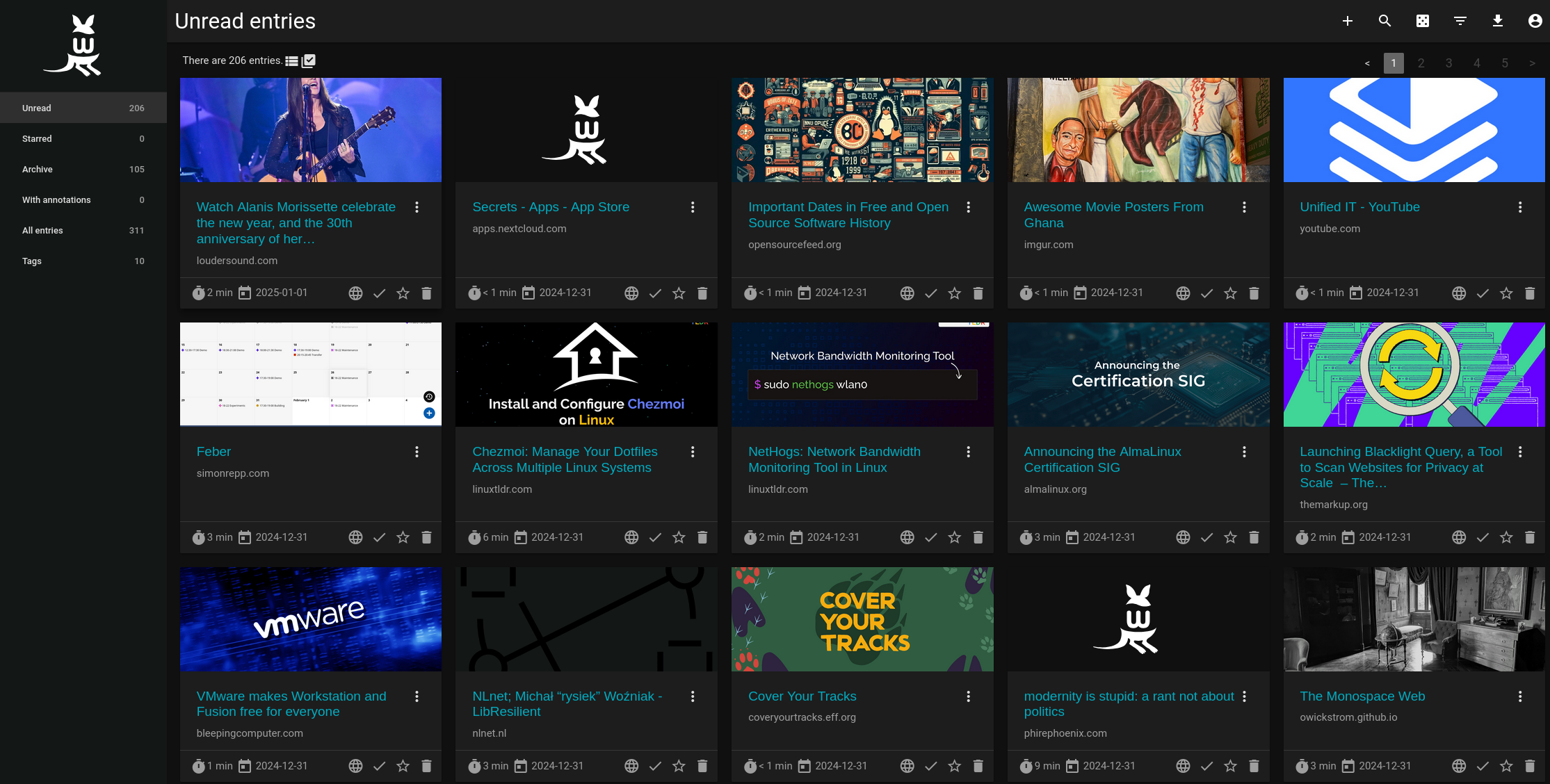1550x784 pixels.
Task: Open the Network Bandwidth Monitoring Tool thumbnail
Action: point(862,374)
